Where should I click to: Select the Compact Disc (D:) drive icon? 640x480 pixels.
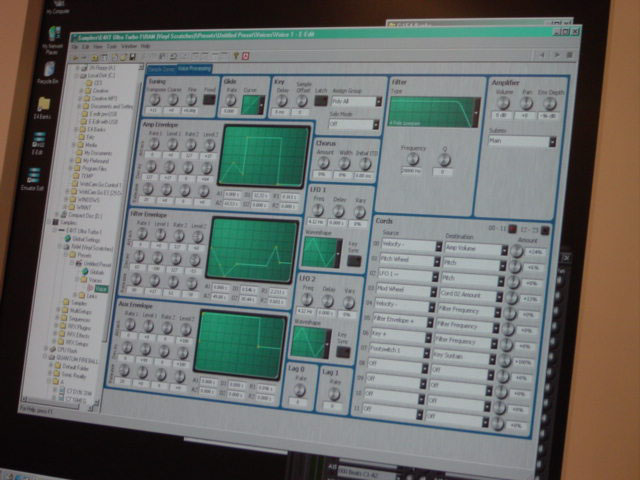pos(63,215)
